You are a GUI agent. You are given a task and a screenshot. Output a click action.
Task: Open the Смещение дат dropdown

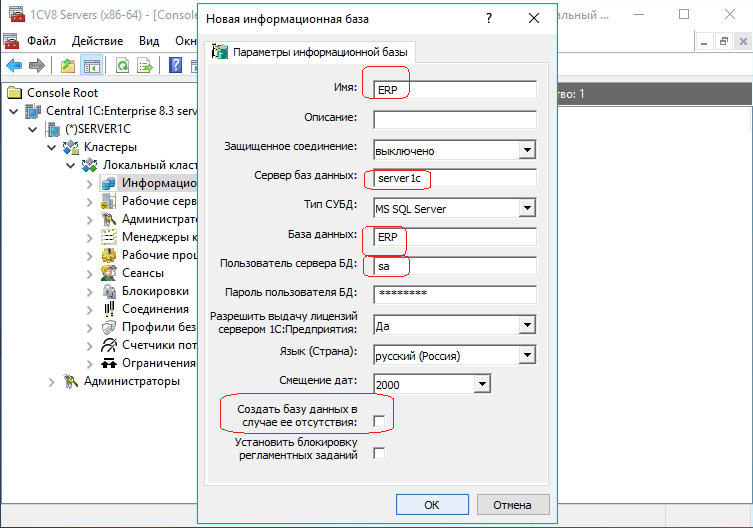482,384
